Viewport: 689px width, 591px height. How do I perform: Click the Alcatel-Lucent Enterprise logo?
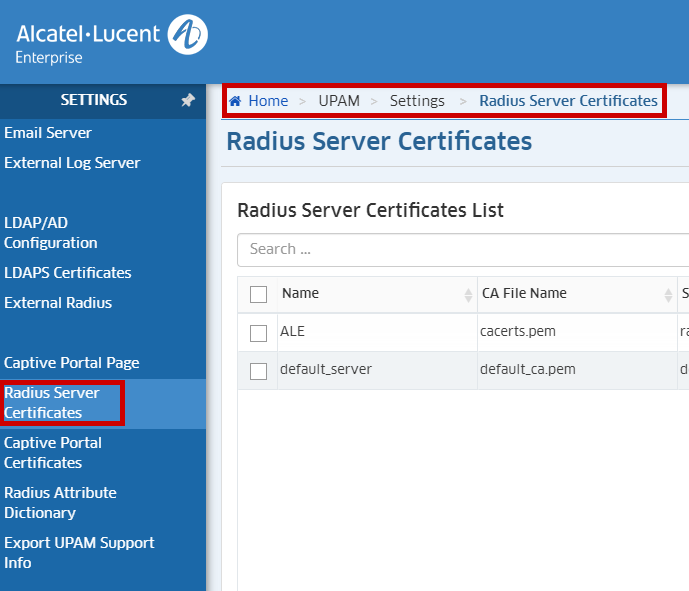click(x=111, y=41)
